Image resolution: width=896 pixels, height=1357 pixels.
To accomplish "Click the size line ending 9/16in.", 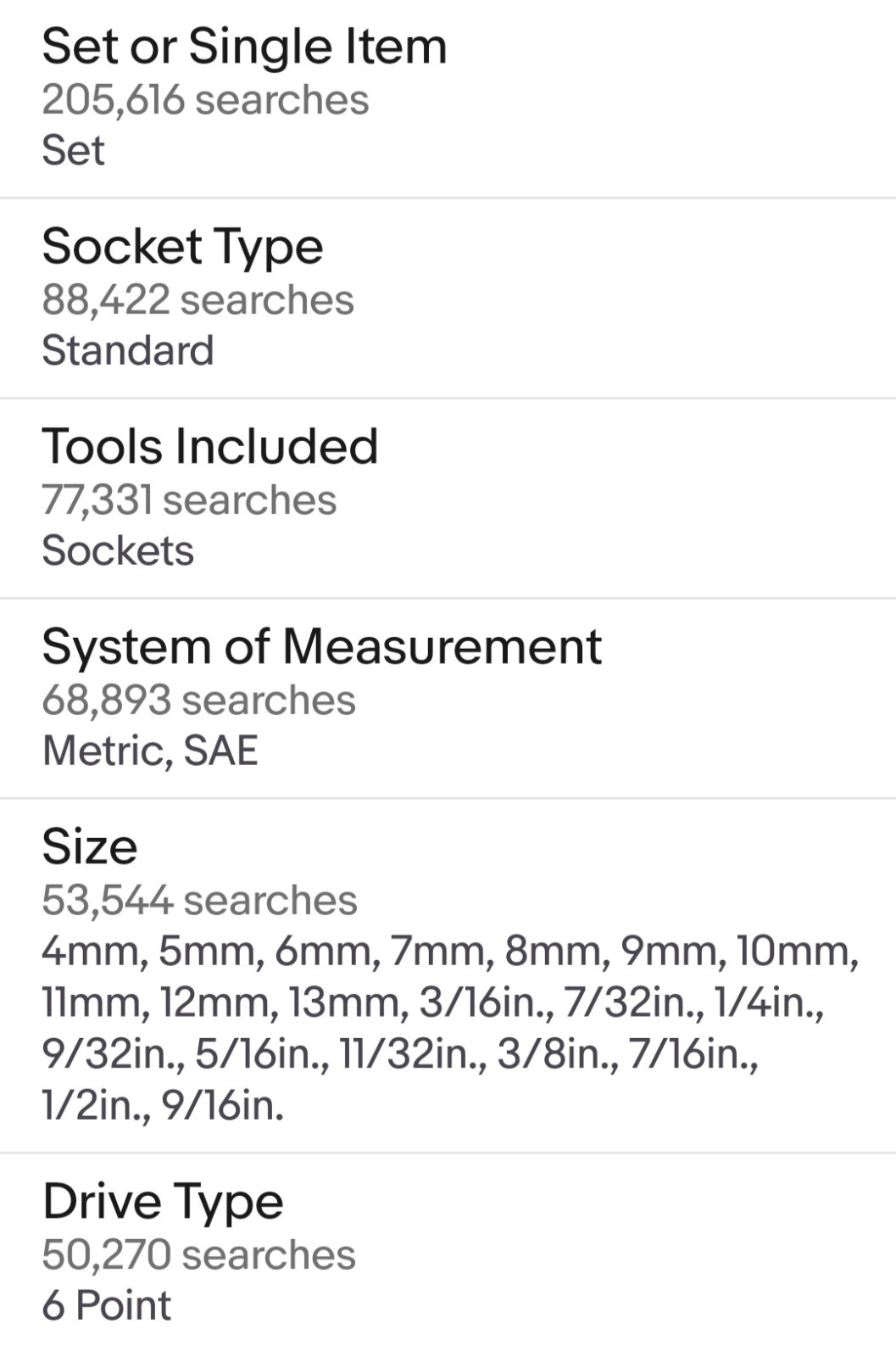I will coord(163,1106).
